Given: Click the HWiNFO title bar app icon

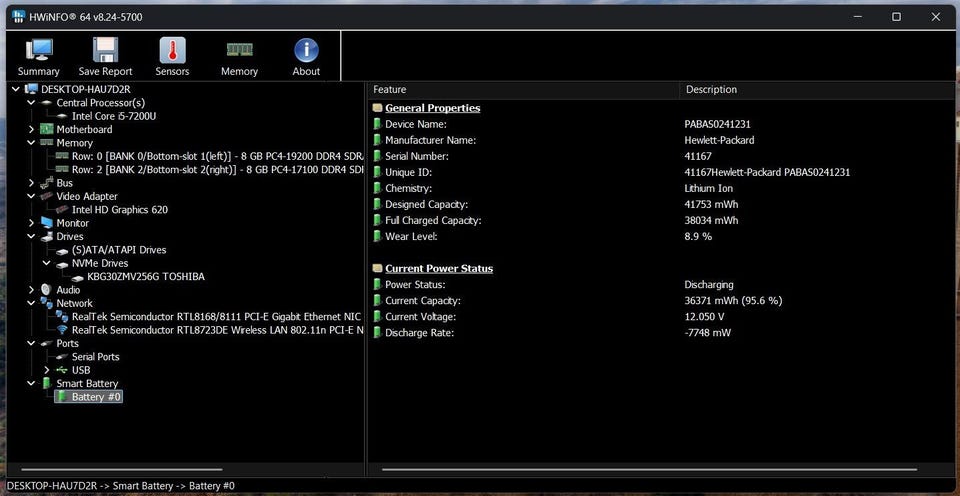Looking at the screenshot, I should coord(18,17).
